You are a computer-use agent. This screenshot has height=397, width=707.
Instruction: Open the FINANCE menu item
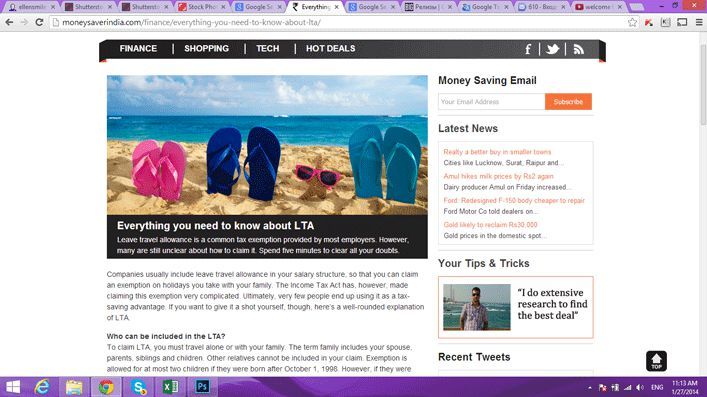(x=138, y=48)
